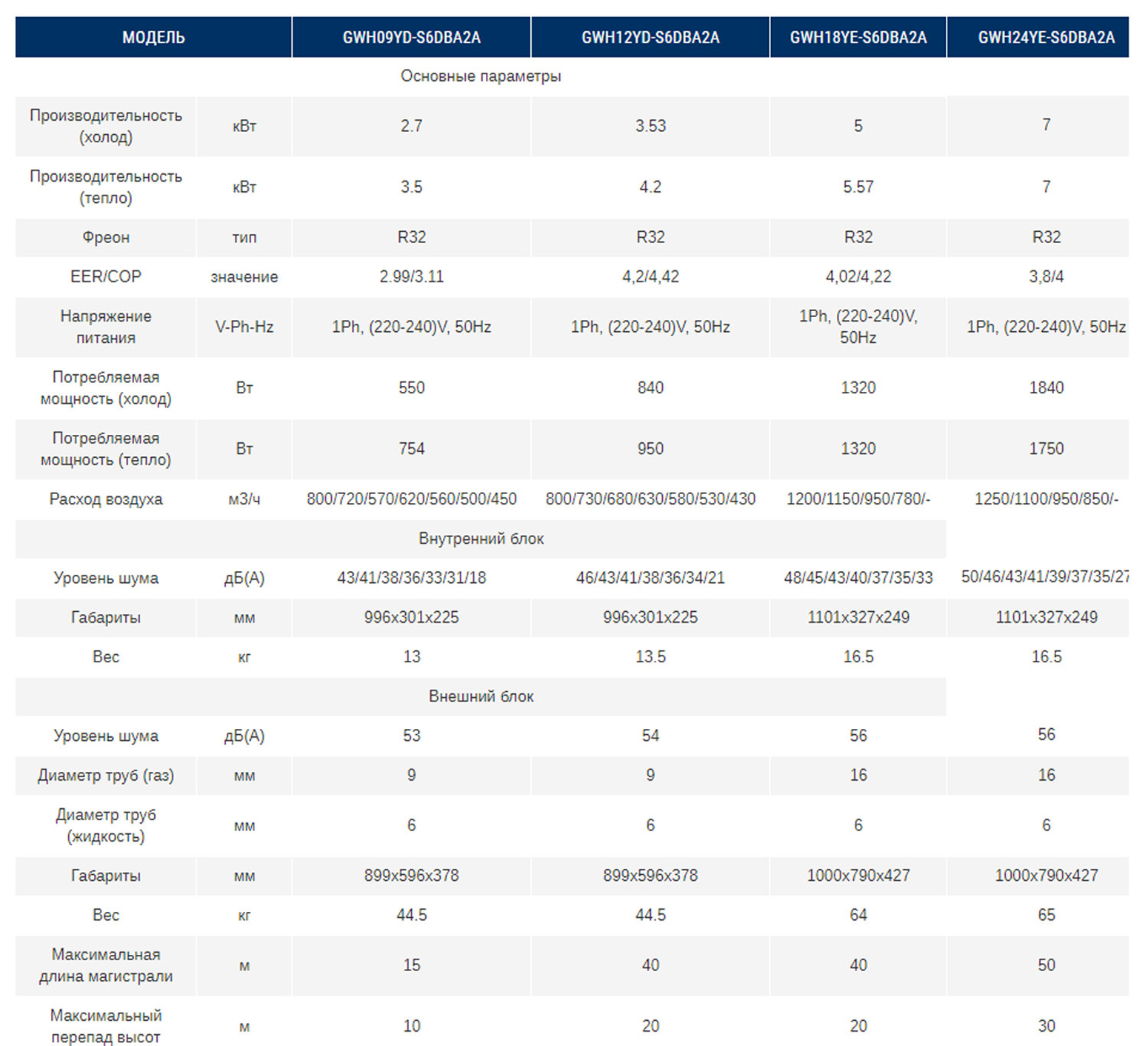
Task: Click the Основные параметры section heading
Action: [481, 76]
